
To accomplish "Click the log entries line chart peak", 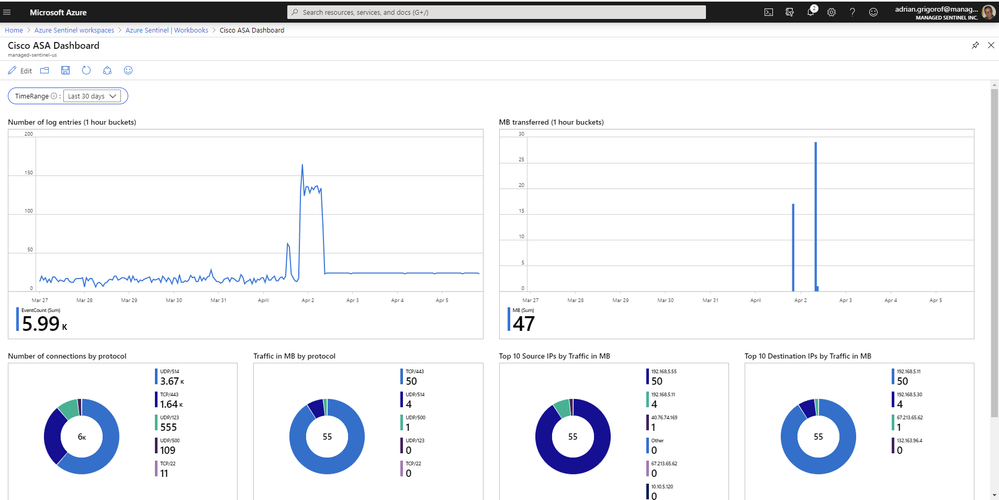I will point(302,166).
